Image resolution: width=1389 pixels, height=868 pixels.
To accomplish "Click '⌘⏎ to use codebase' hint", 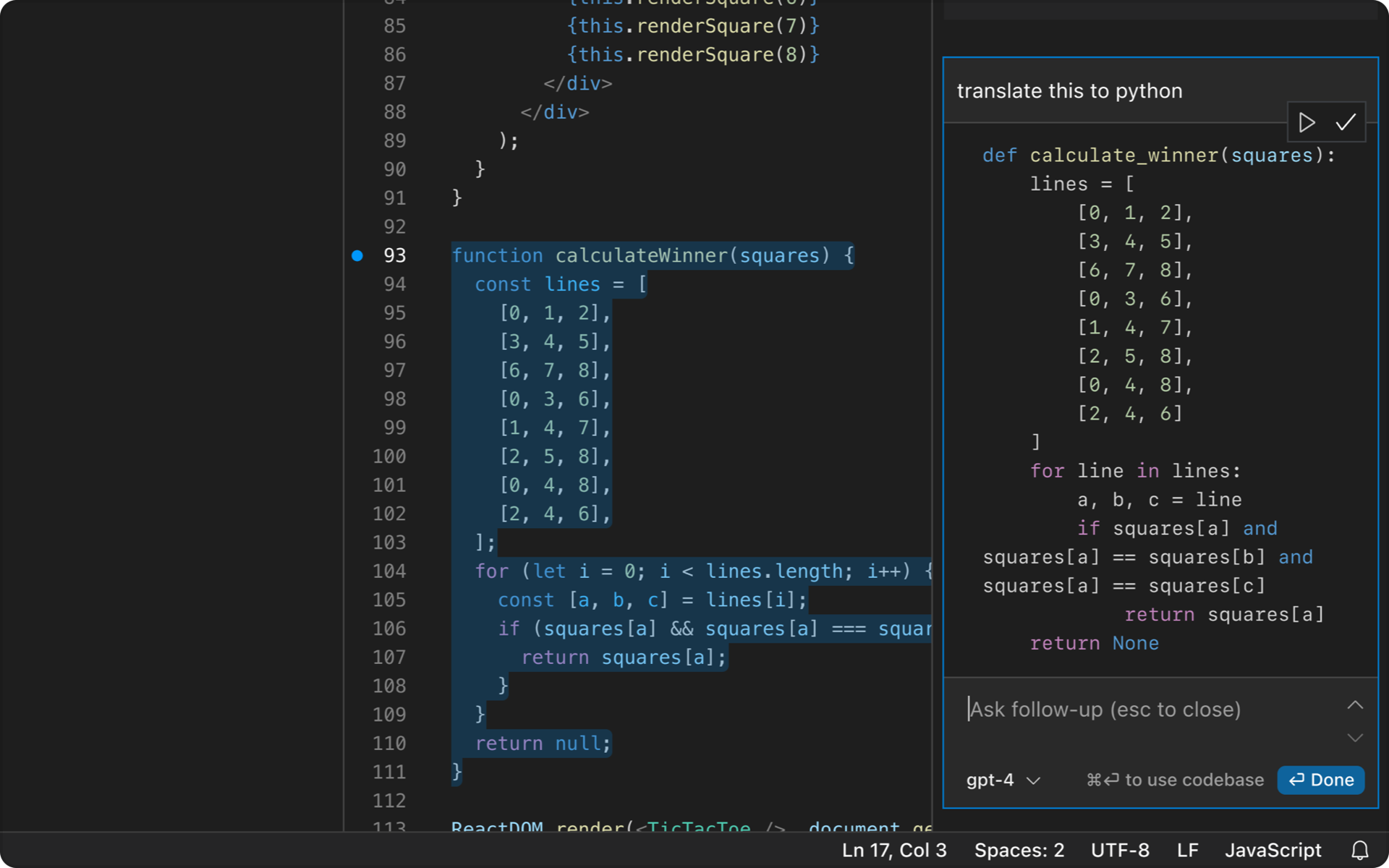I will coord(1175,780).
